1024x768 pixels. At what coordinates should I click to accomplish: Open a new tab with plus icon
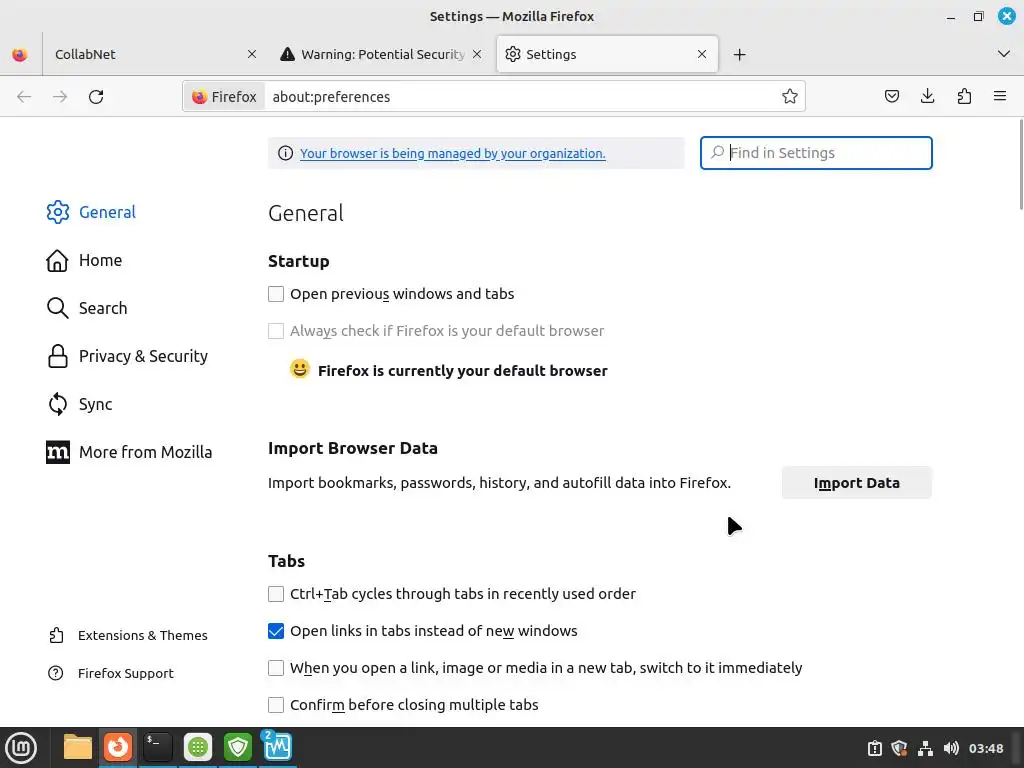[x=740, y=55]
